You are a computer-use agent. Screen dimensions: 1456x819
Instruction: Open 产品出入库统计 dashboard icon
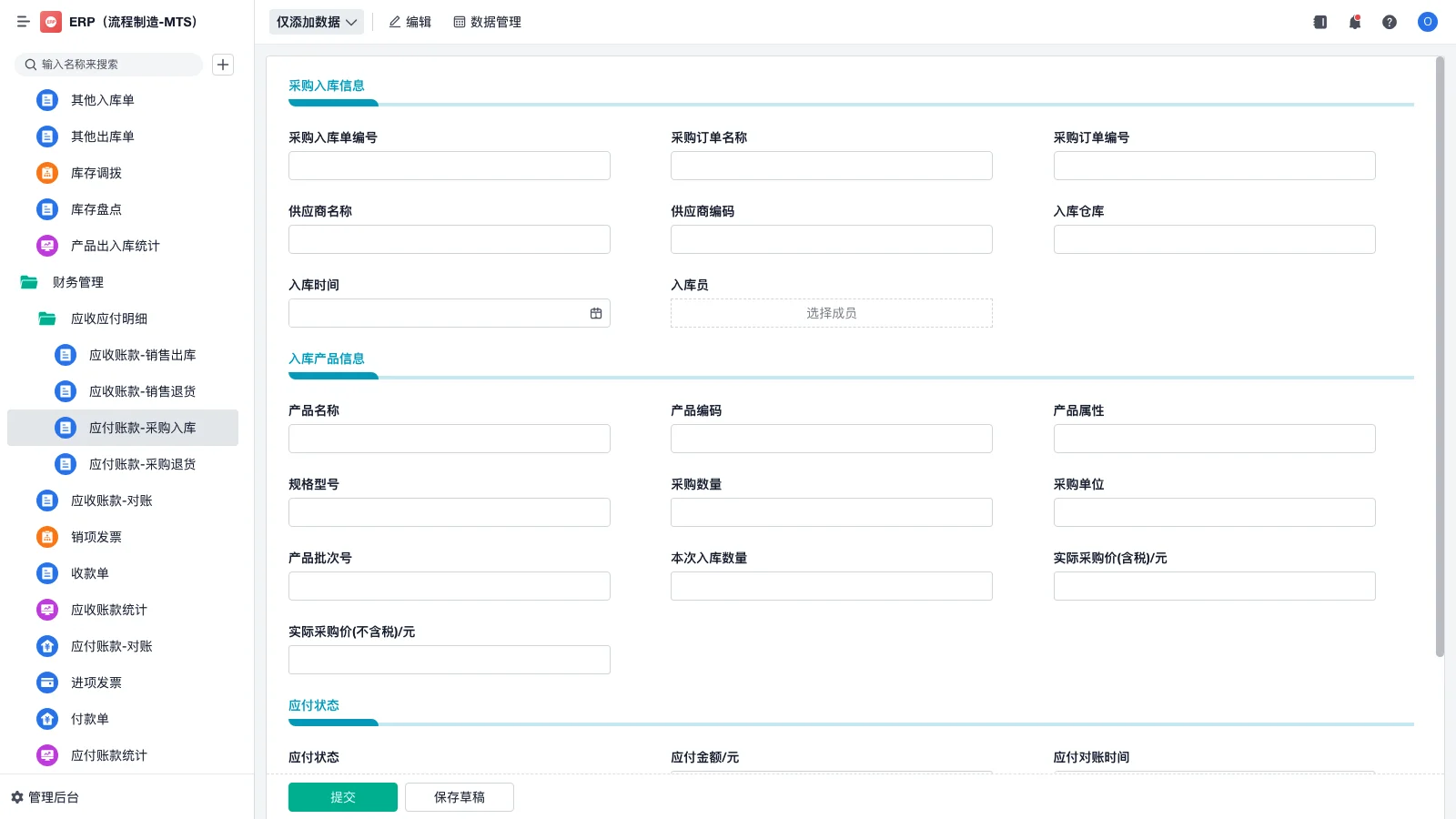pos(47,246)
